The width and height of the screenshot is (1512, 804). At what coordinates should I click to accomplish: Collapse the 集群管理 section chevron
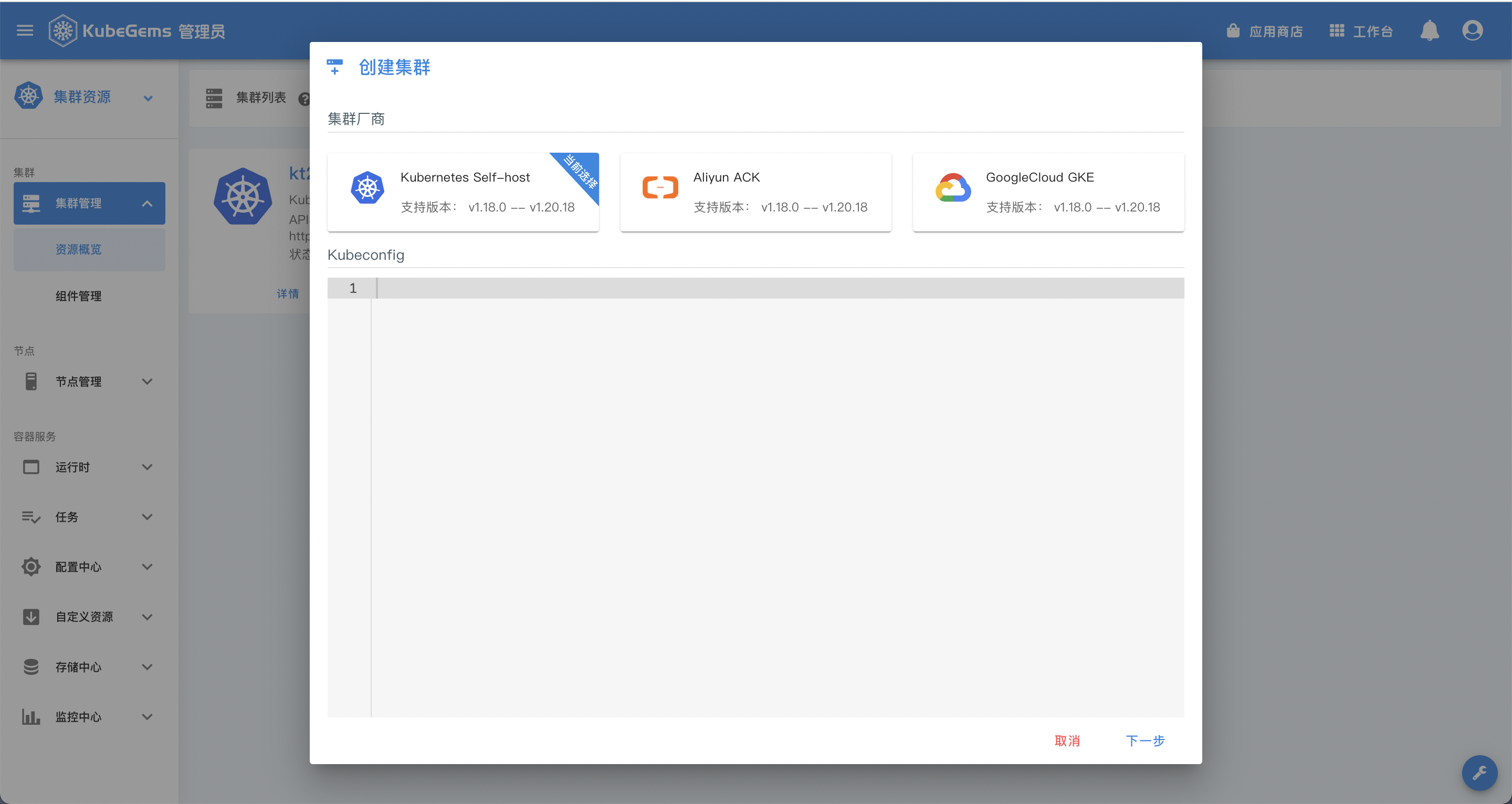[x=148, y=204]
